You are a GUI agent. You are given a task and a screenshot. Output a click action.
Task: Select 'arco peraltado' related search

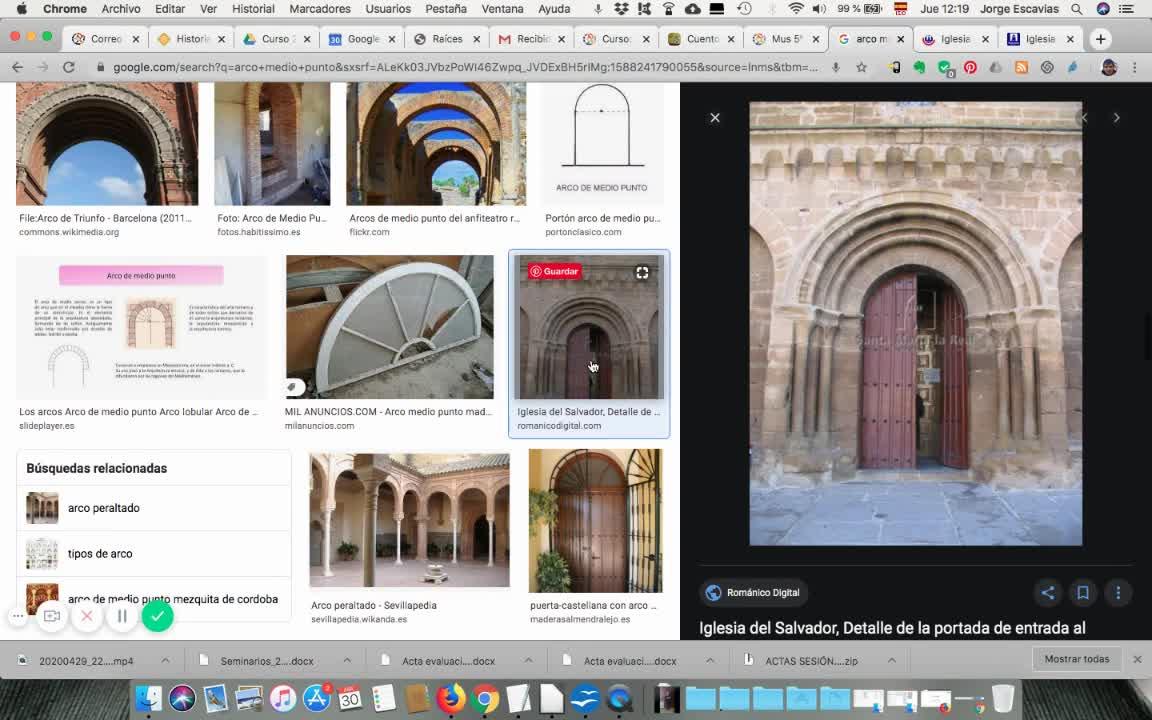coord(104,508)
